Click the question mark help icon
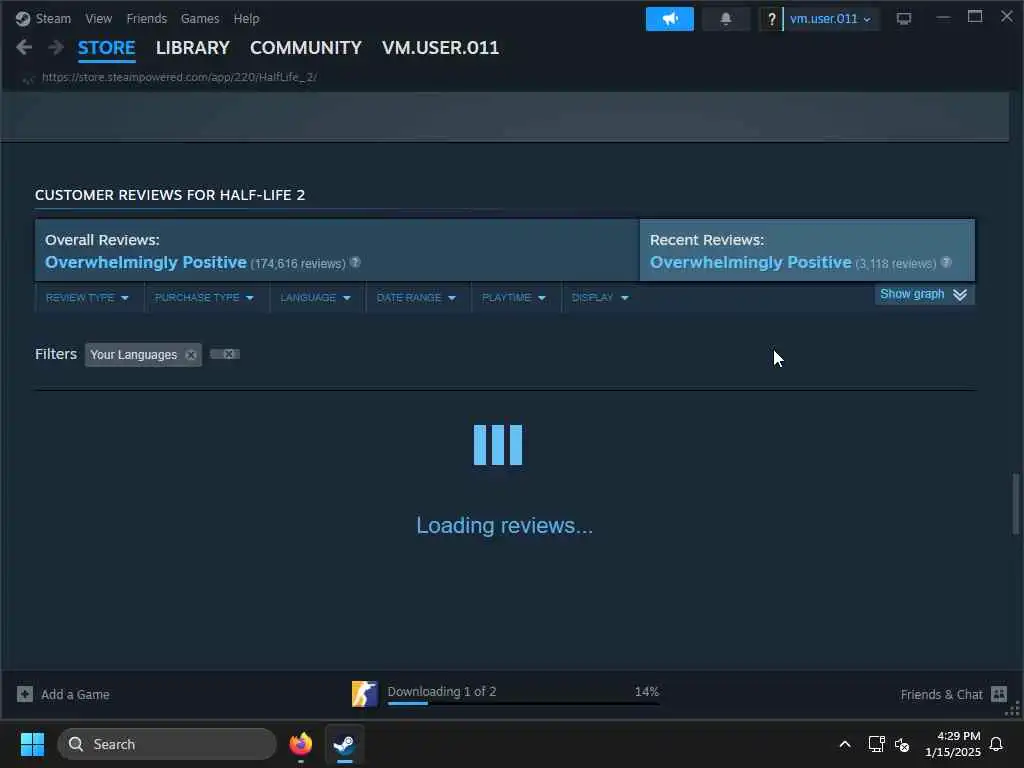The image size is (1024, 768). [x=771, y=19]
